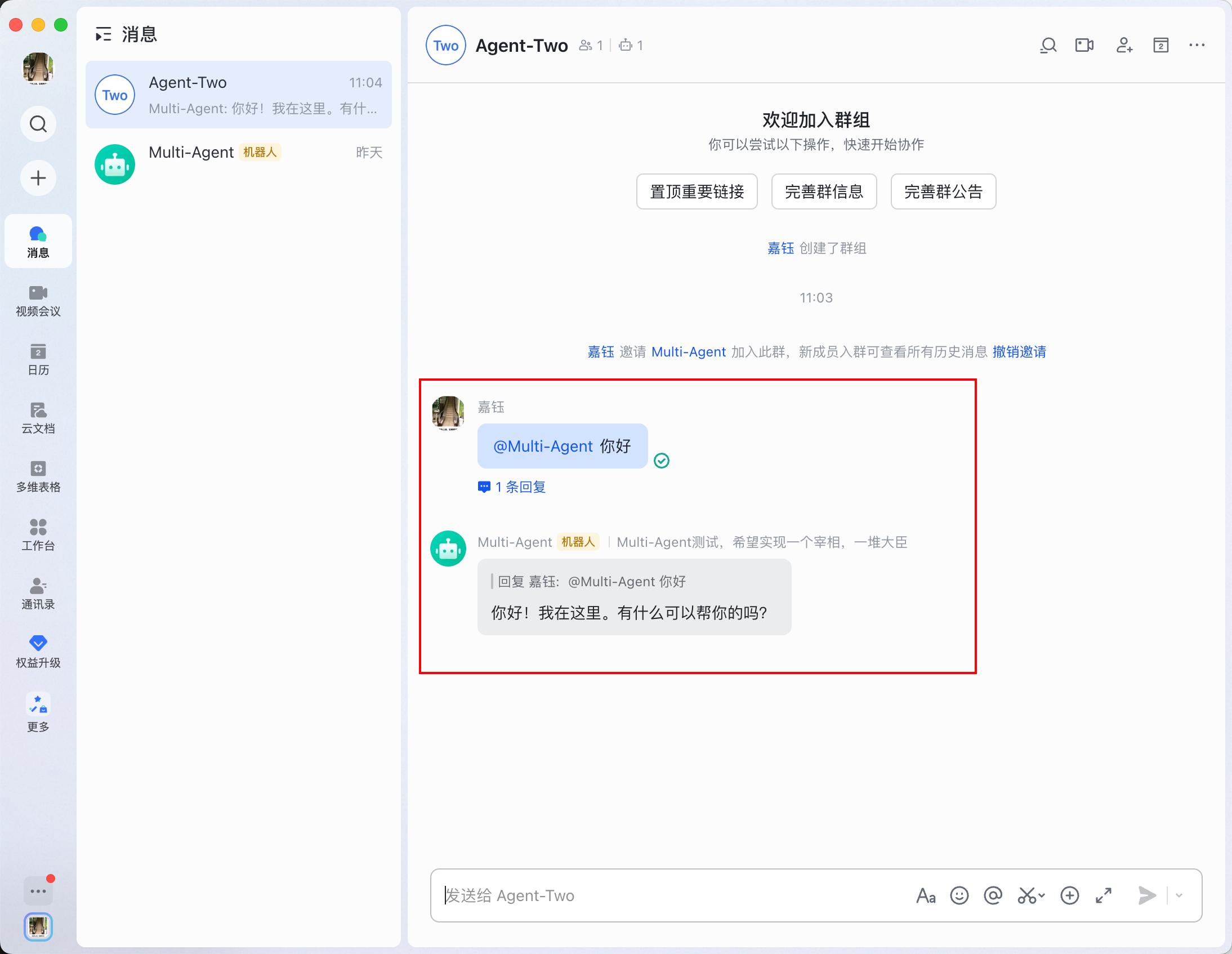Click 撤销邀请 to revoke the invitation
Image resolution: width=1232 pixels, height=954 pixels.
pyautogui.click(x=1019, y=351)
